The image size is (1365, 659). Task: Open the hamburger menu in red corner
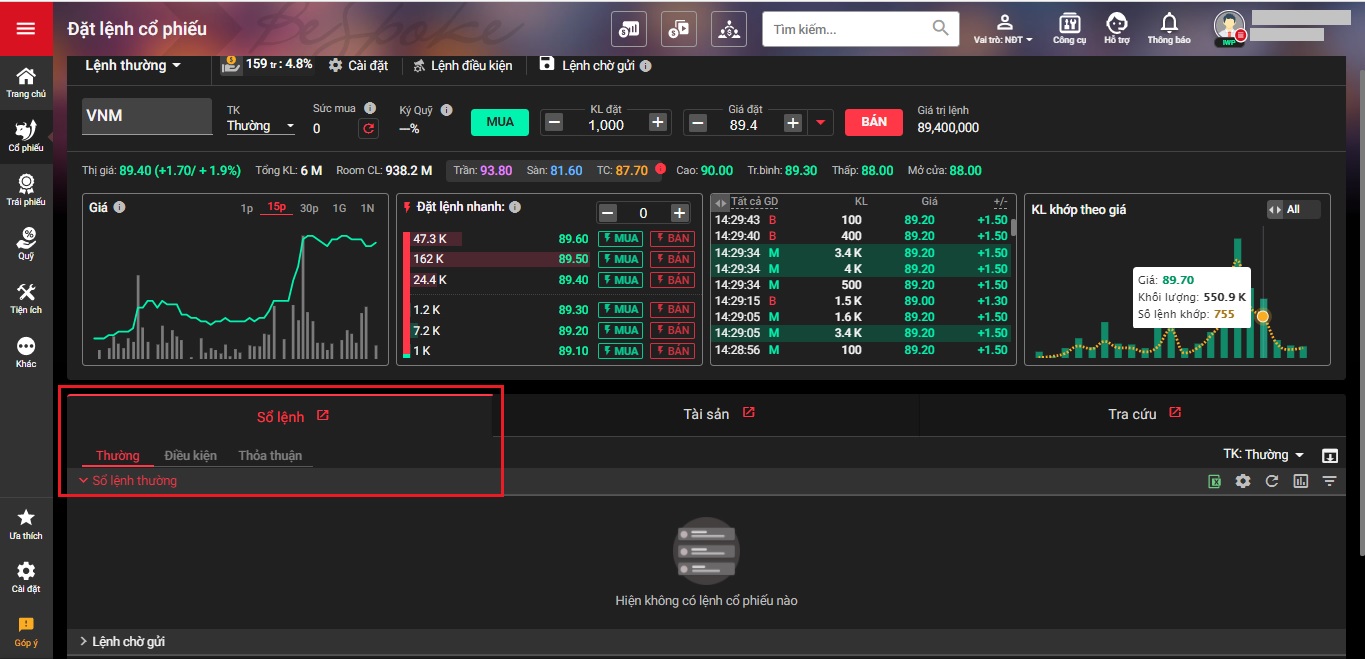click(x=26, y=28)
